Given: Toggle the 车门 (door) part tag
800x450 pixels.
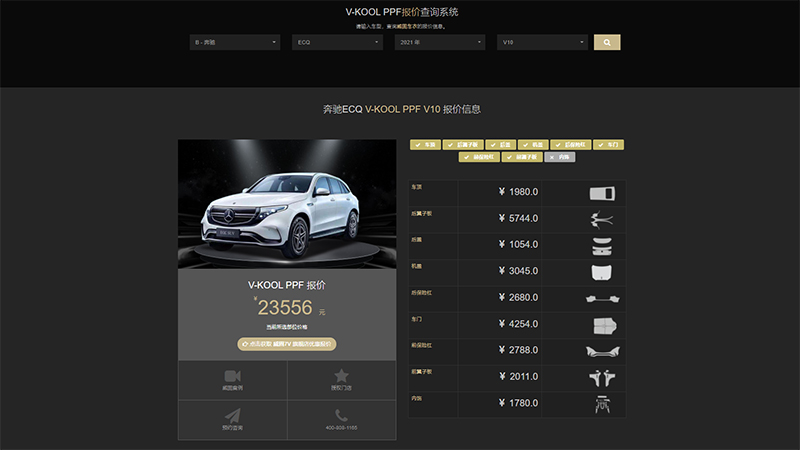Looking at the screenshot, I should [x=609, y=145].
